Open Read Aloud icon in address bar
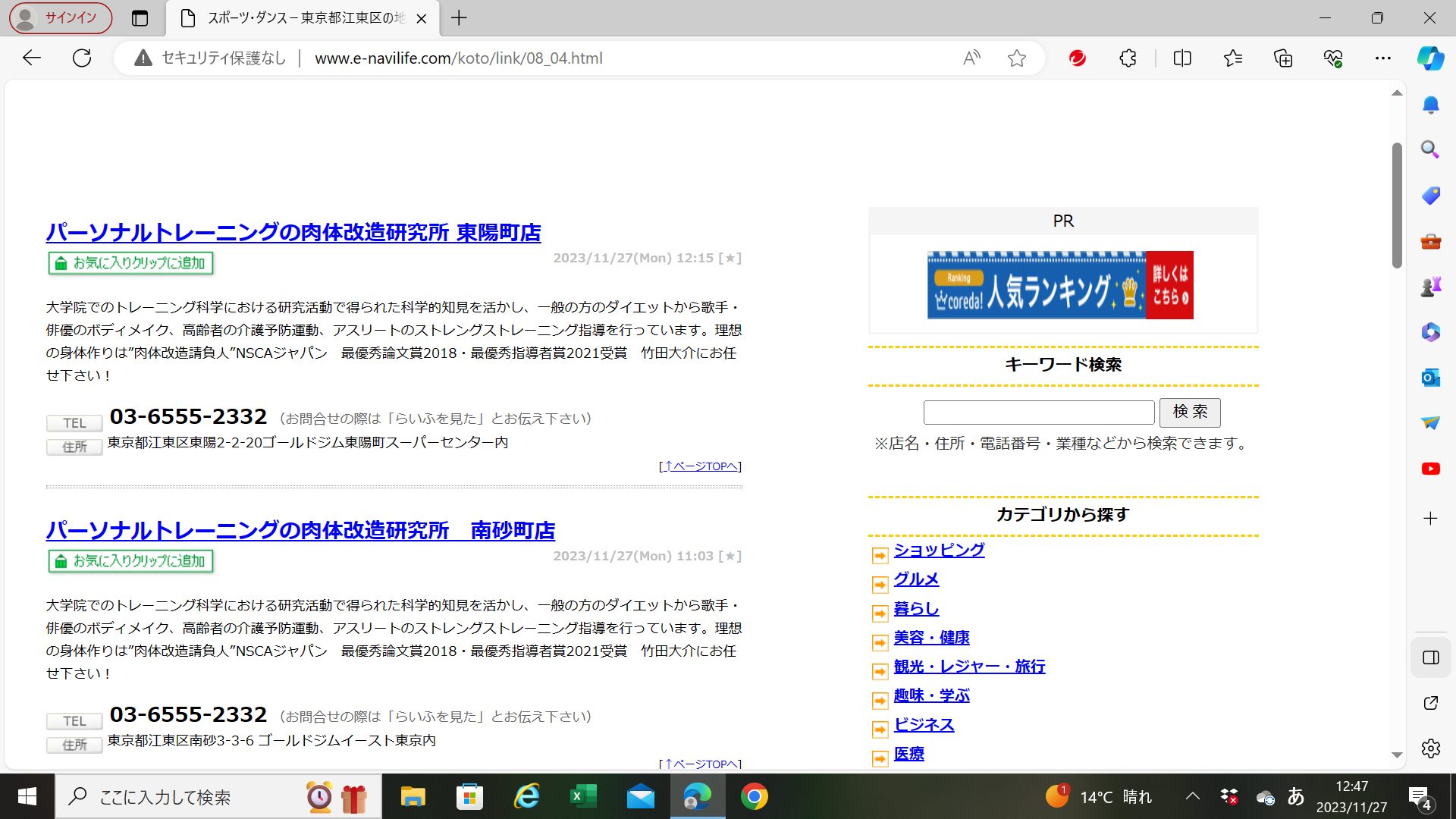Image resolution: width=1456 pixels, height=819 pixels. 971,58
